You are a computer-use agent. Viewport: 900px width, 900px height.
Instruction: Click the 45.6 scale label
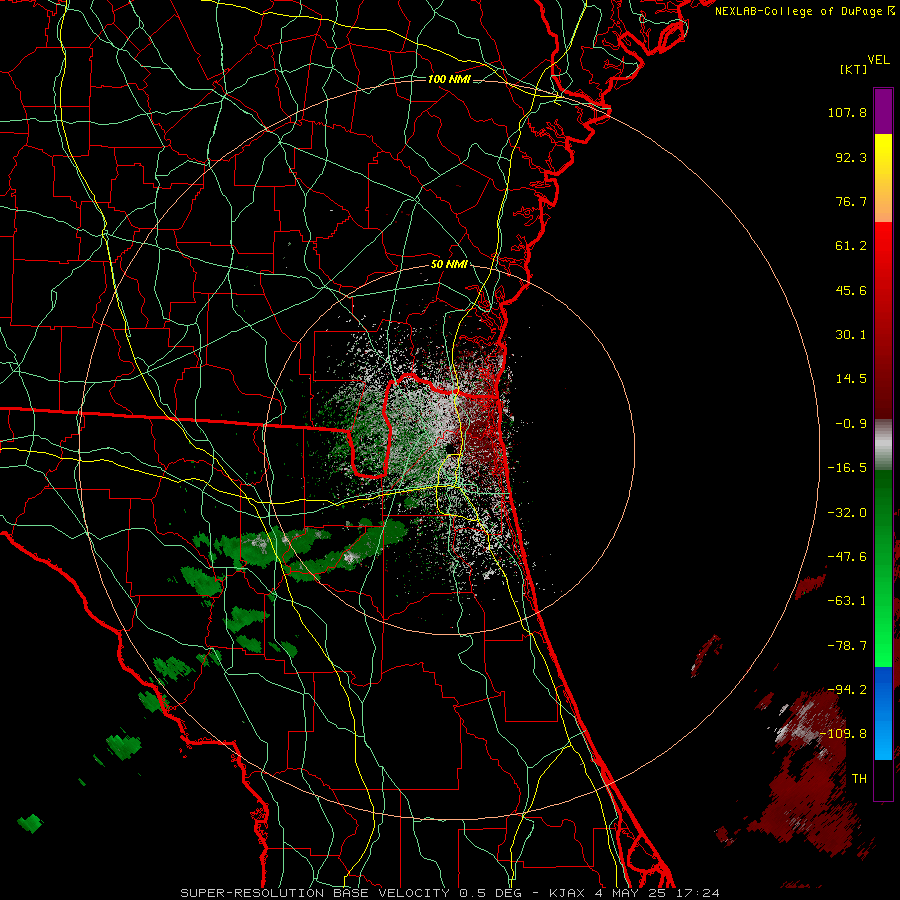click(x=851, y=290)
